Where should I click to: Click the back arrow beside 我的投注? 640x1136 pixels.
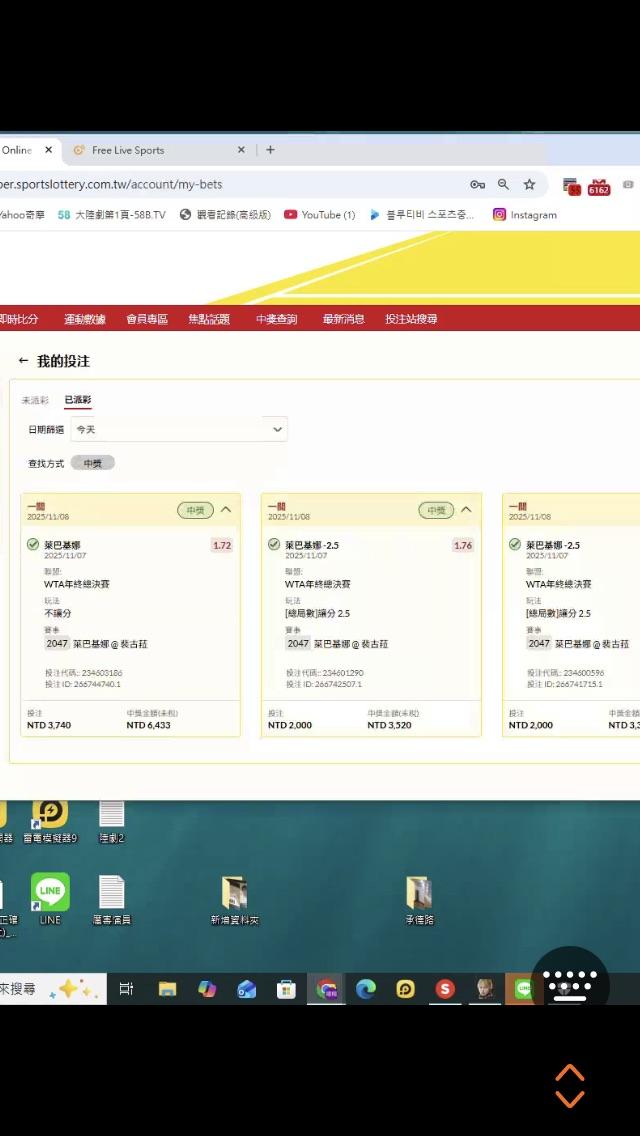tap(24, 361)
